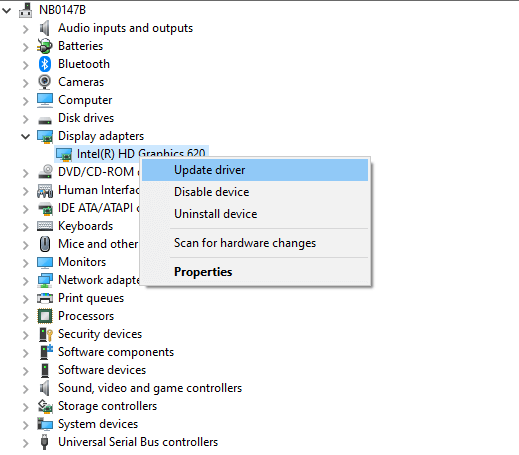Viewport: 519px width, 455px height.
Task: Select the Bluetooth label
Action: (x=84, y=64)
